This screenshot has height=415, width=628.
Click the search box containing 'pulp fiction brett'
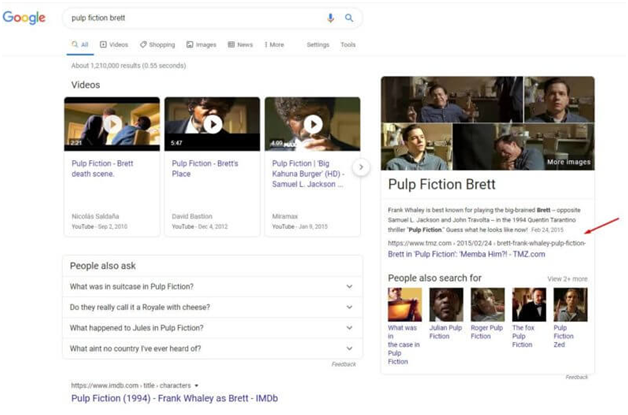212,18
